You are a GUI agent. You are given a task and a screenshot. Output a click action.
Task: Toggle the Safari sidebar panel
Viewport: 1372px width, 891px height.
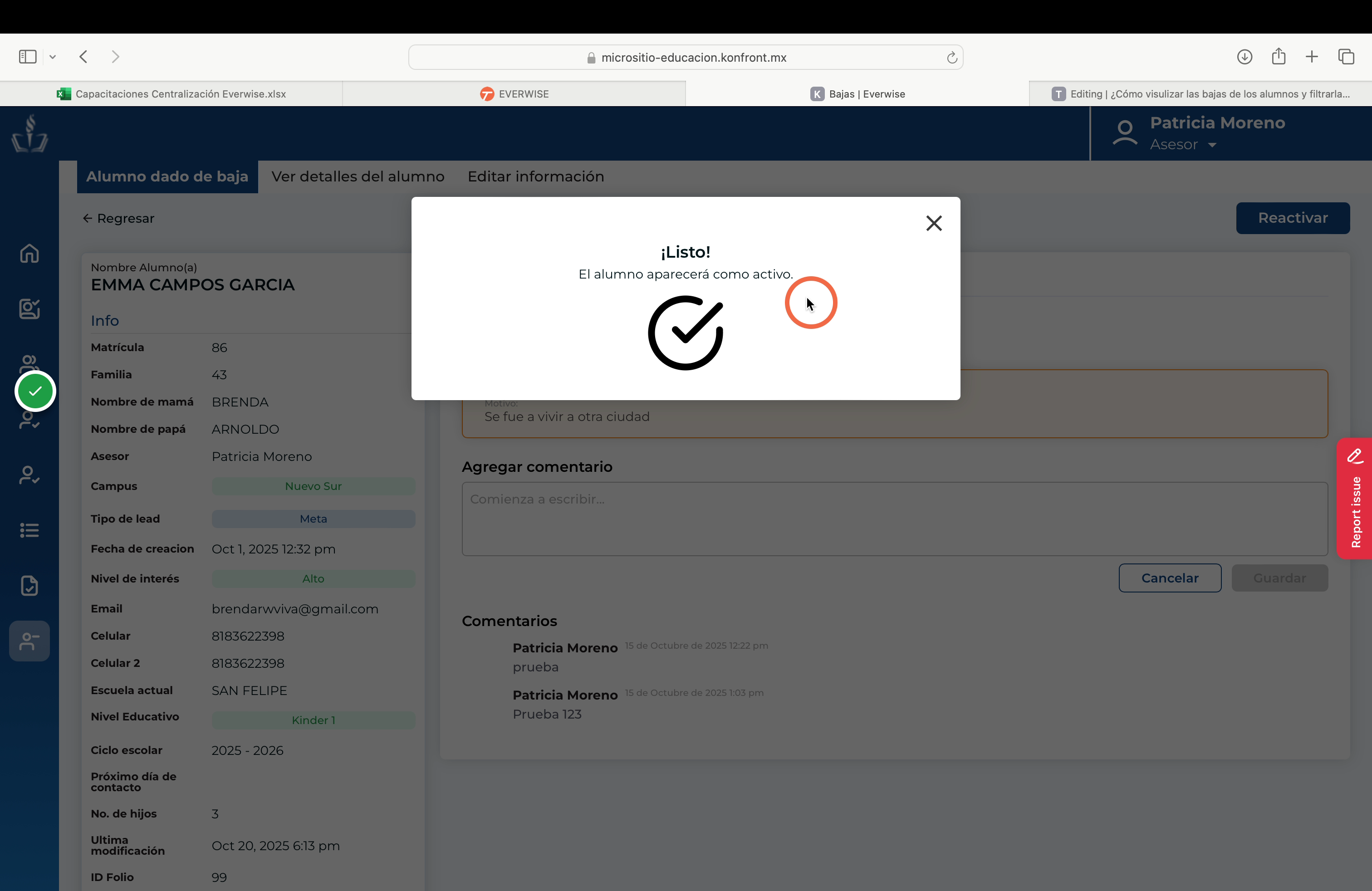point(28,56)
